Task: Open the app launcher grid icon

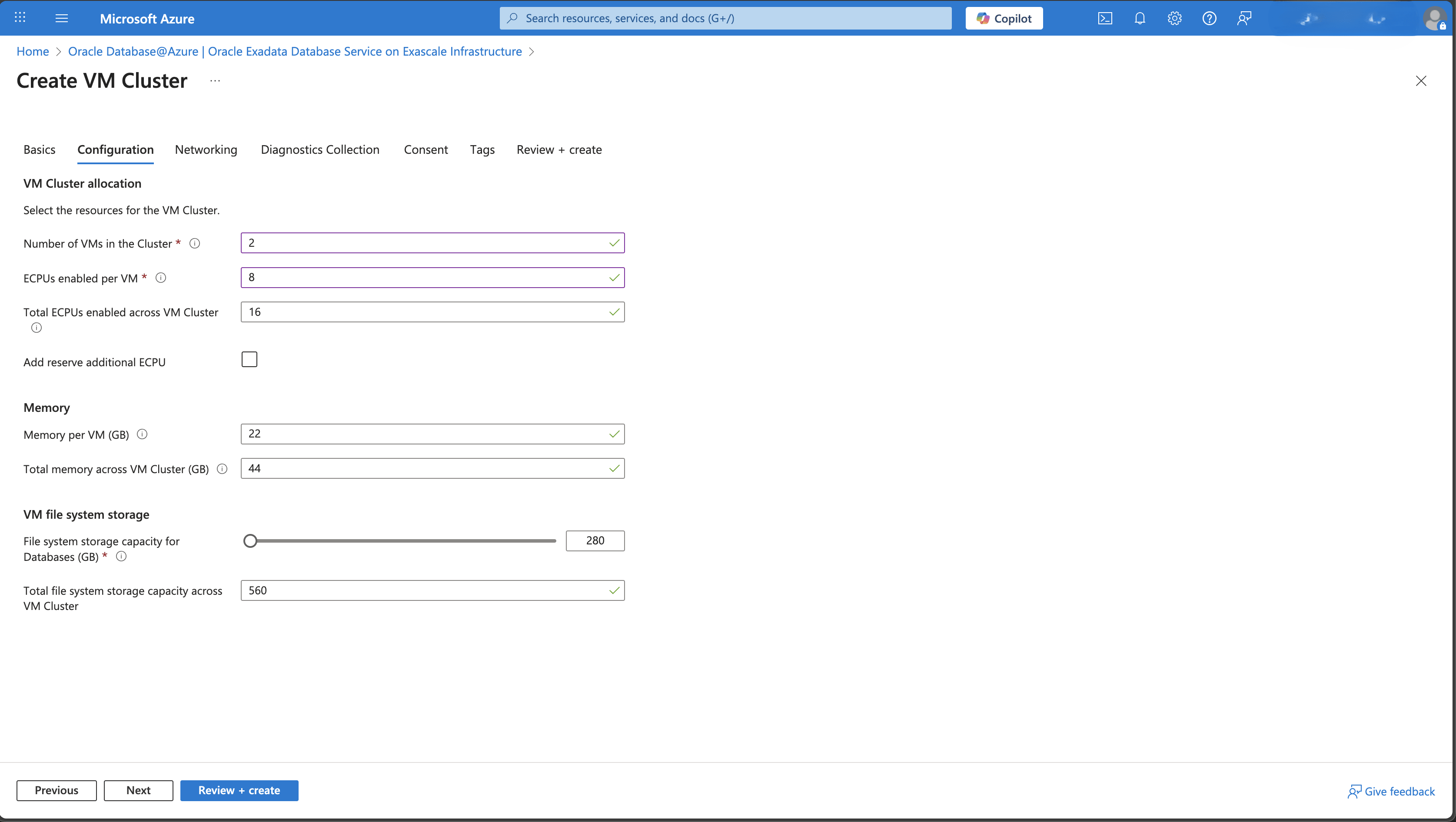Action: (x=20, y=17)
